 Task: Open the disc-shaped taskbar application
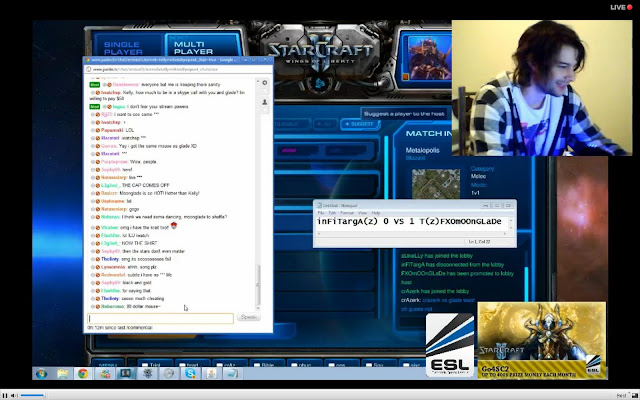click(169, 373)
